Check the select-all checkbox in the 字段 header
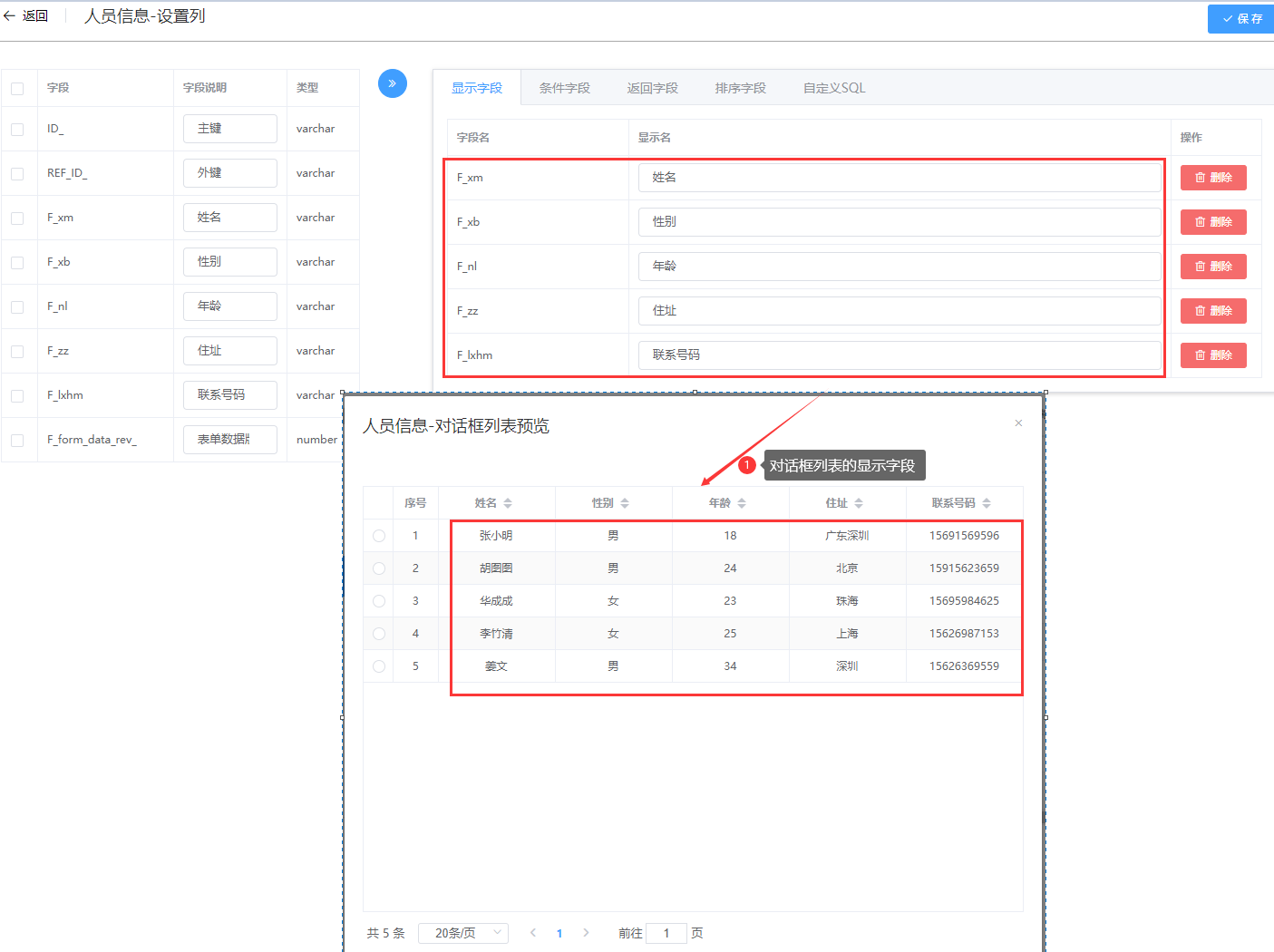The image size is (1274, 952). pyautogui.click(x=17, y=89)
